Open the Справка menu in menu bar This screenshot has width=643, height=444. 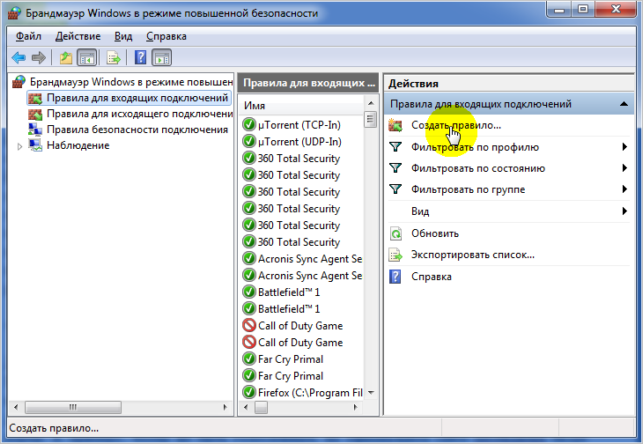click(166, 36)
